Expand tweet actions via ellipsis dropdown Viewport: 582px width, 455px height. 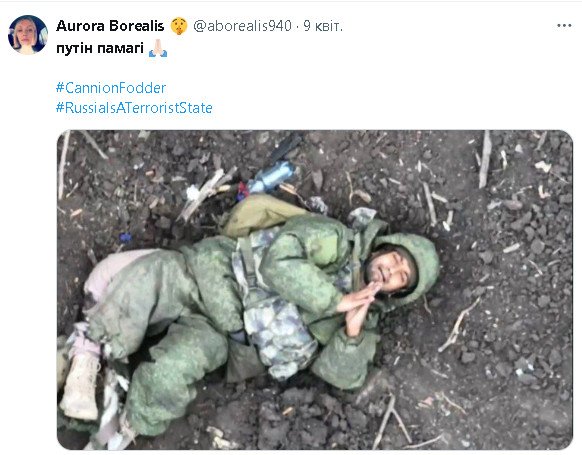point(564,26)
